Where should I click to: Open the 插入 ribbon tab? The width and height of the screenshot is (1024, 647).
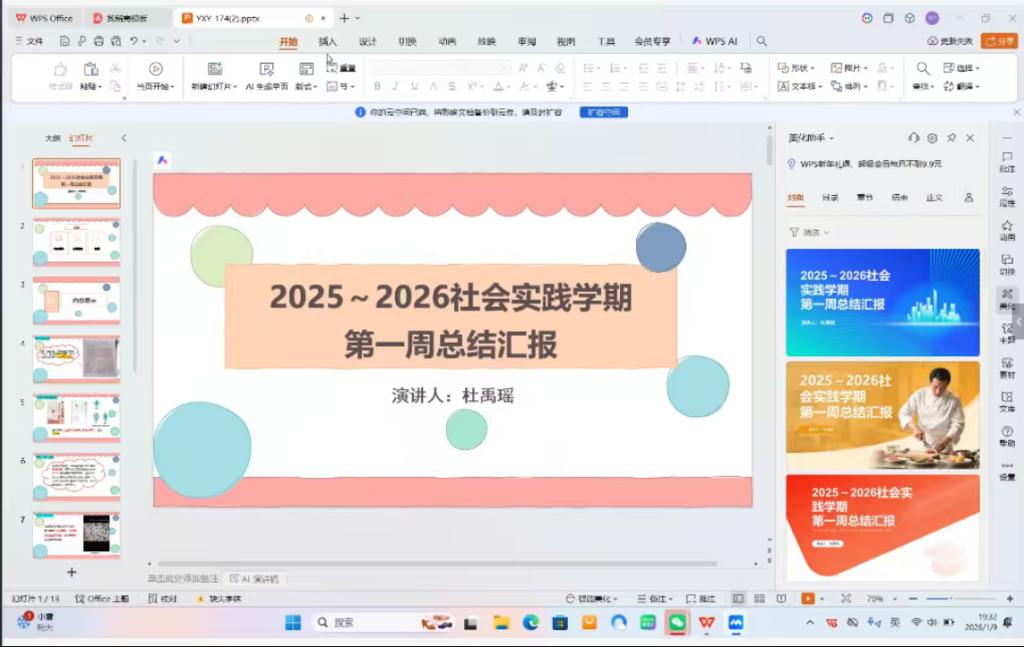(328, 42)
